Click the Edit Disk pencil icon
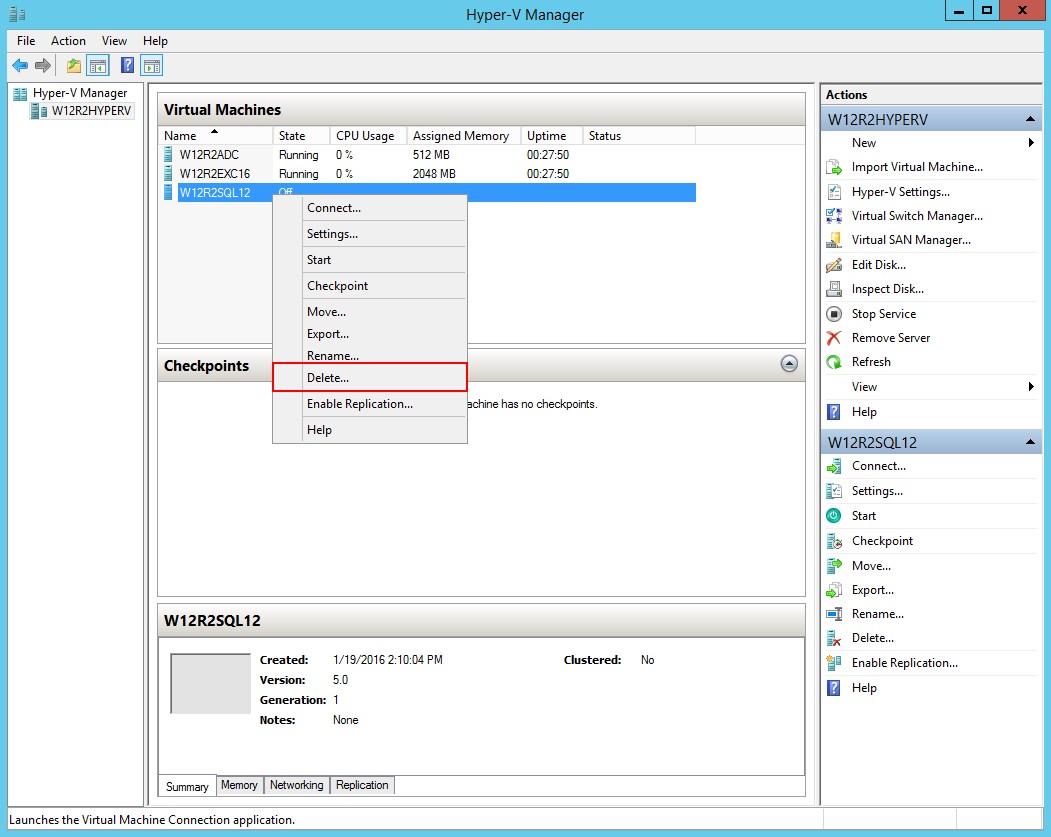This screenshot has height=837, width=1051. click(x=834, y=265)
